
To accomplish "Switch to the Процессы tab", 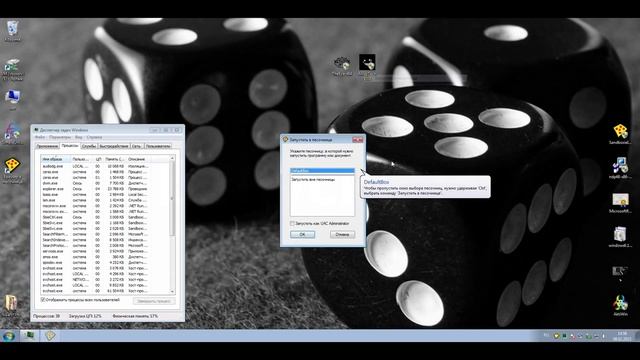I will 70,146.
